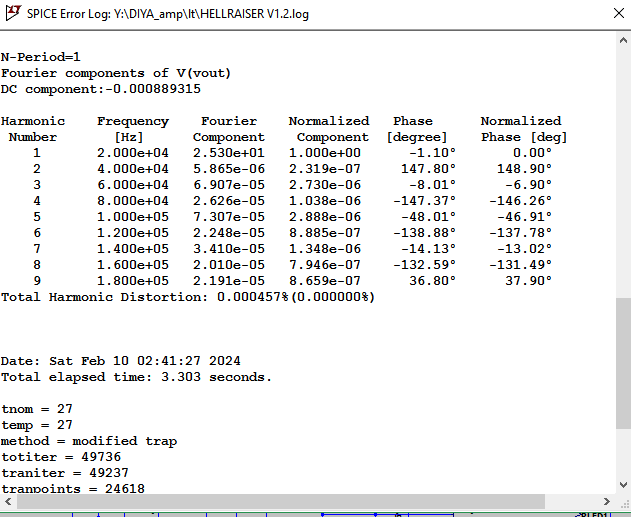Screen dimensions: 631x517
Task: Click normalized phase 148.90°
Action: [524, 169]
